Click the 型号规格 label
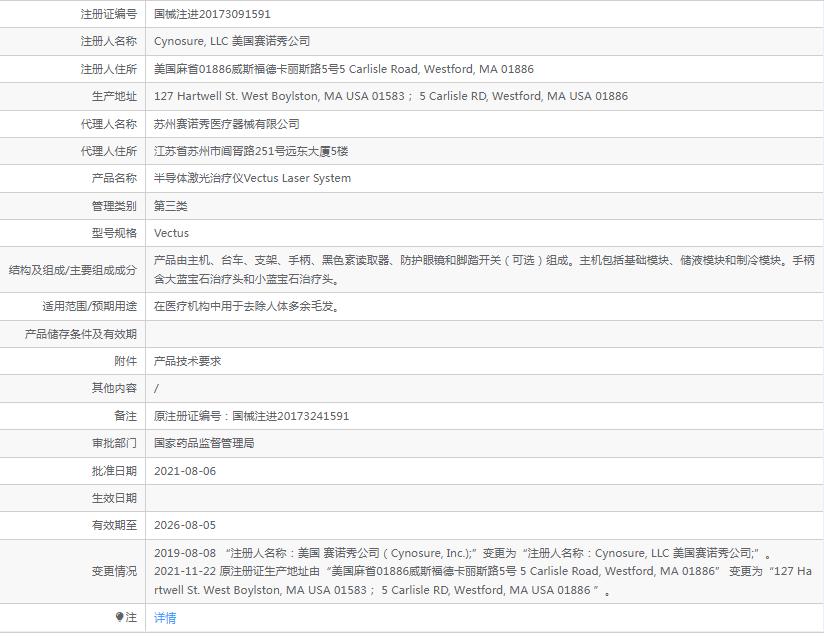 [115, 233]
